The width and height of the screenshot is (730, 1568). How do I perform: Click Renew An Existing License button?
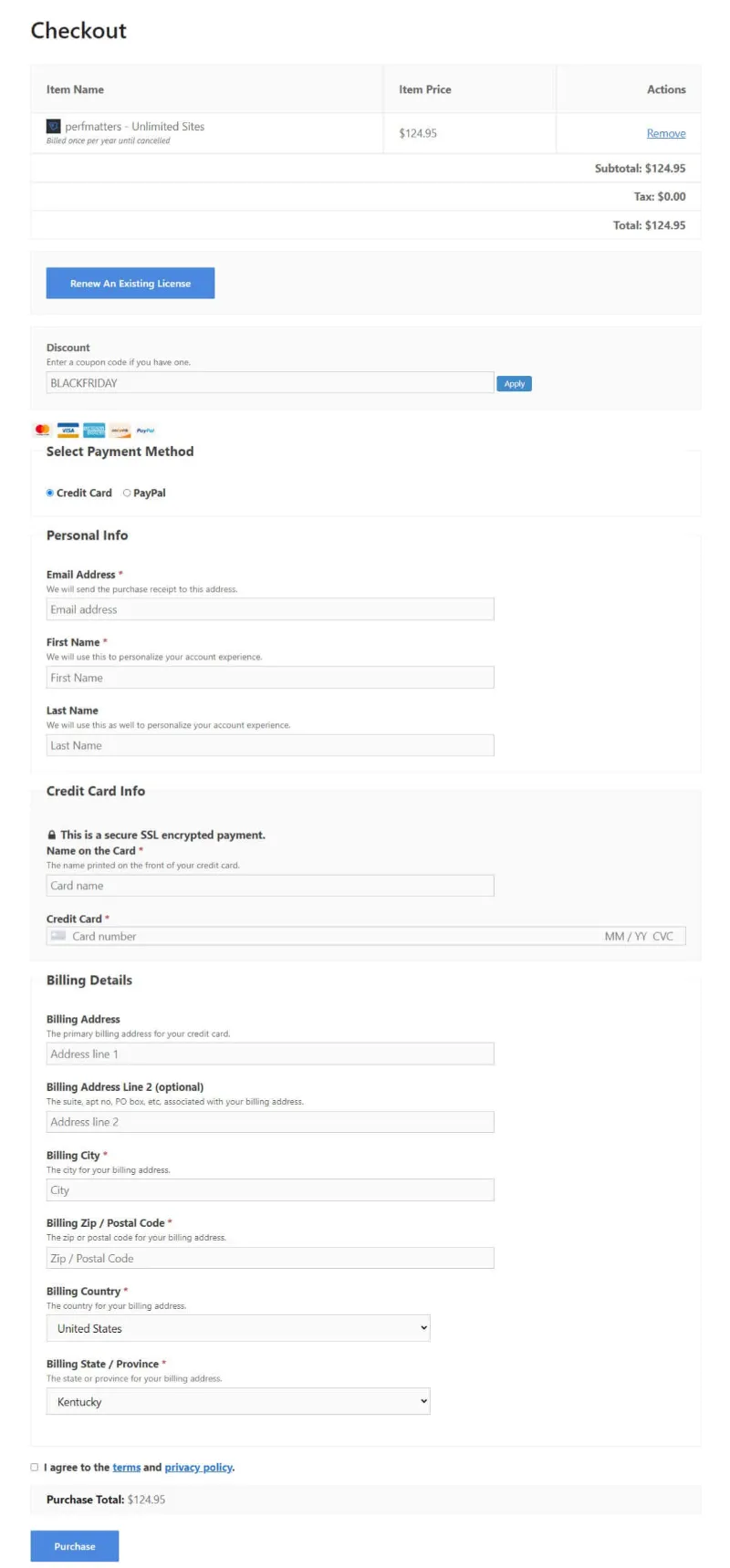pyautogui.click(x=130, y=283)
